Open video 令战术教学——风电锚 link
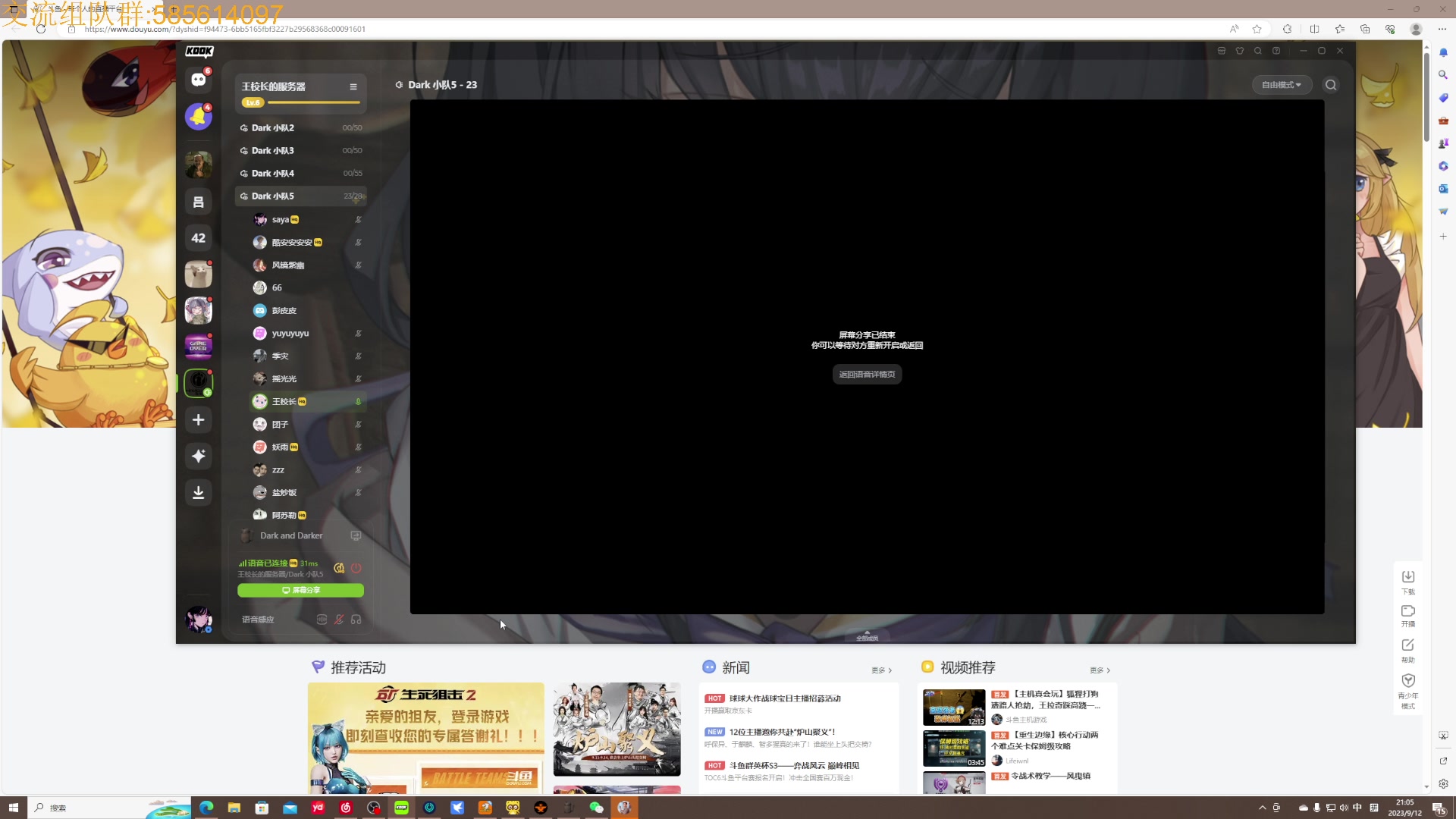Screen dimensions: 1456x819 point(1051,776)
